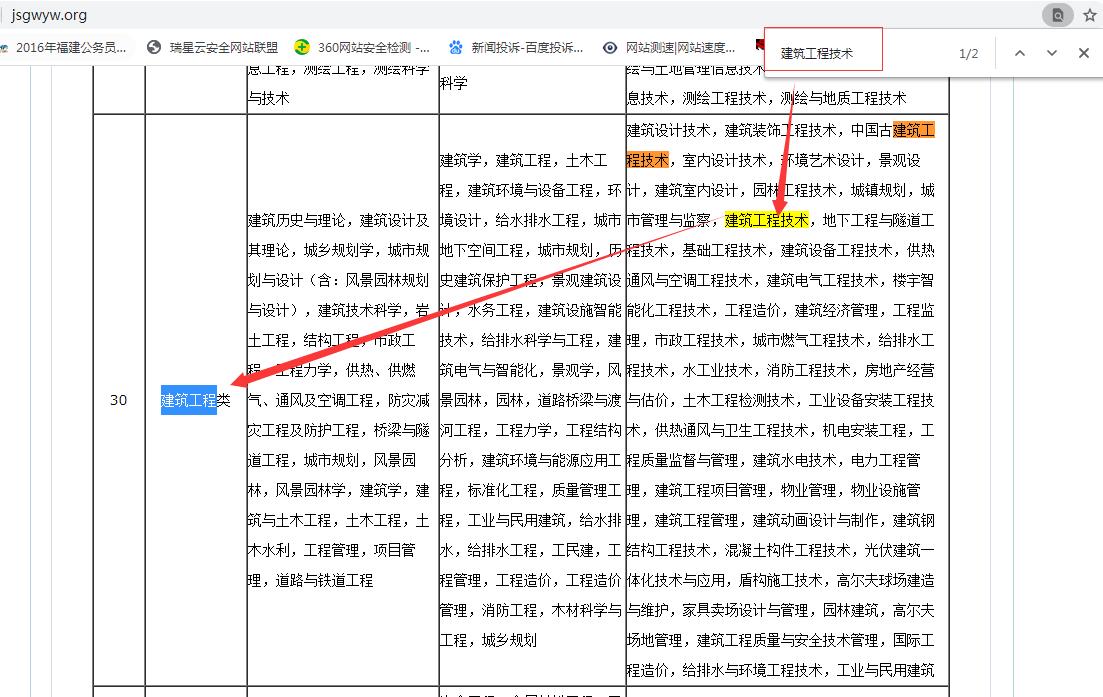Click the line 管理，消防工程，木材科学与

530,610
